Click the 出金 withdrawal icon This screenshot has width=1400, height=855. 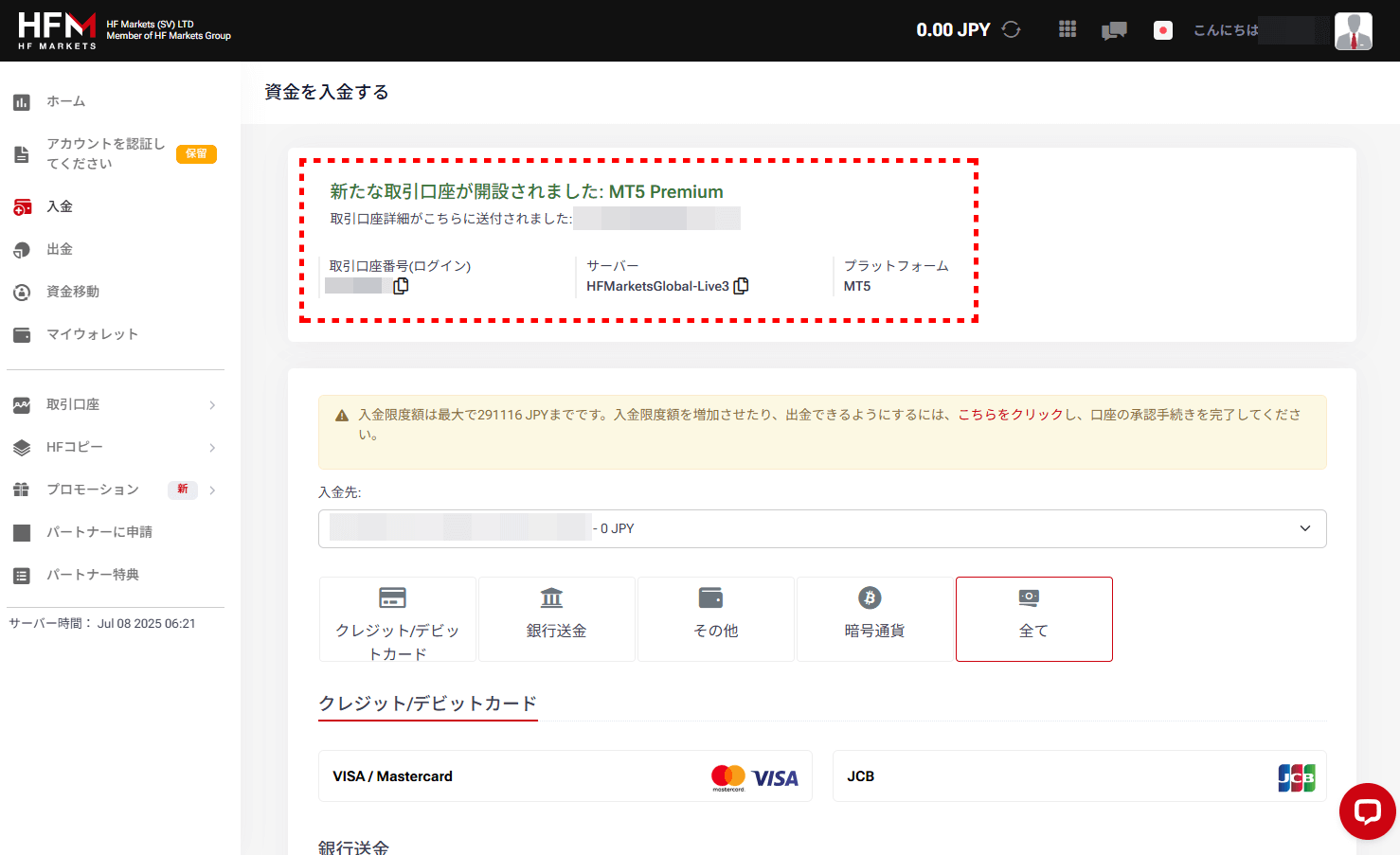click(x=22, y=250)
